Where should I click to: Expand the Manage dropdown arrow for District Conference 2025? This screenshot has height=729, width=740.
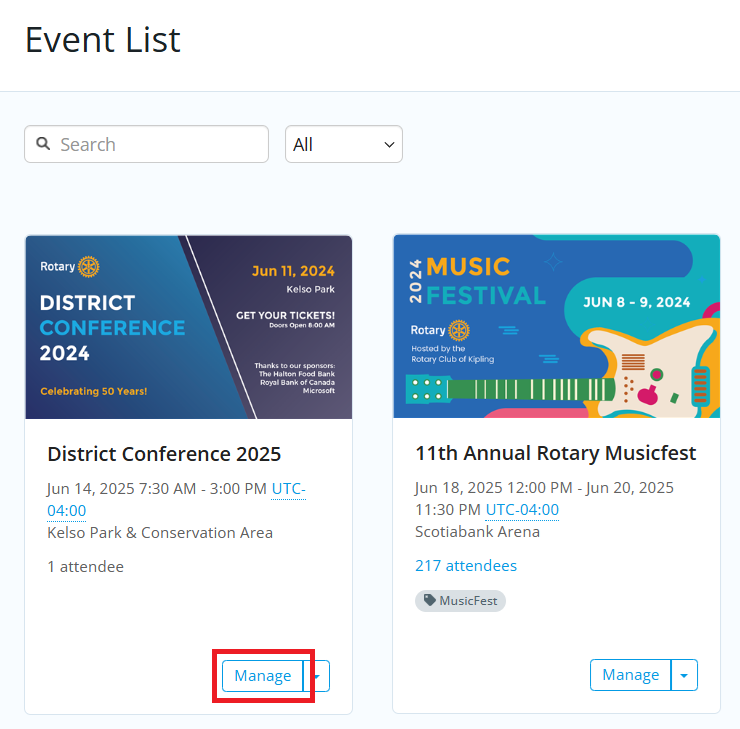tap(317, 676)
